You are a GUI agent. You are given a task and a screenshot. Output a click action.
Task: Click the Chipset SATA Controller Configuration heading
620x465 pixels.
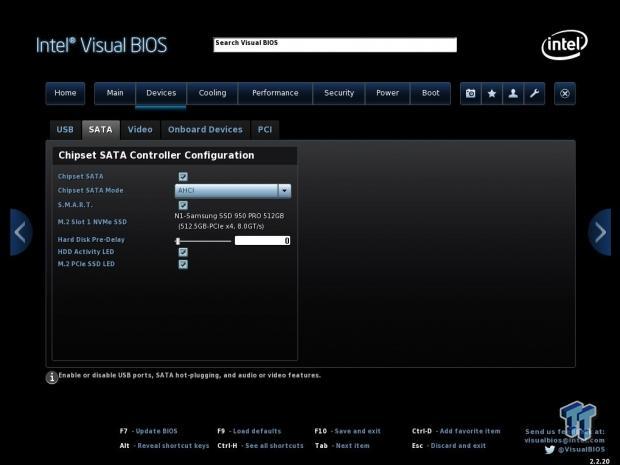click(156, 155)
